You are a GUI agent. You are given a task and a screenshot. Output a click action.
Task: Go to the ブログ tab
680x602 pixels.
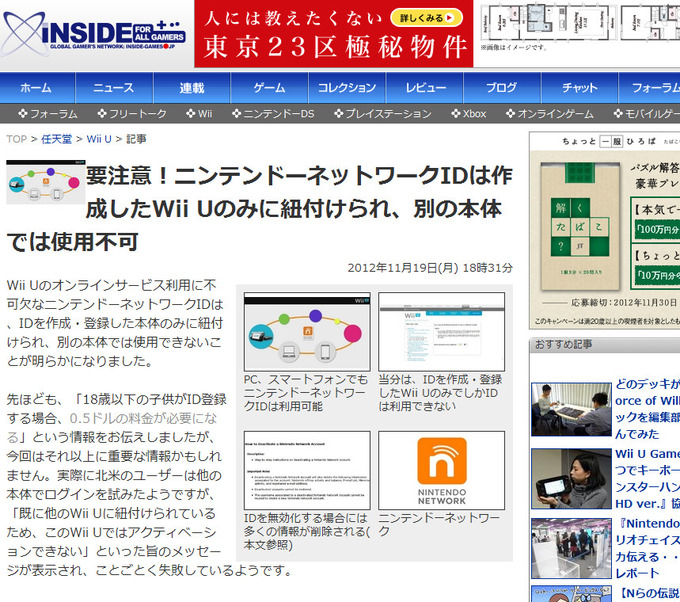click(x=502, y=88)
